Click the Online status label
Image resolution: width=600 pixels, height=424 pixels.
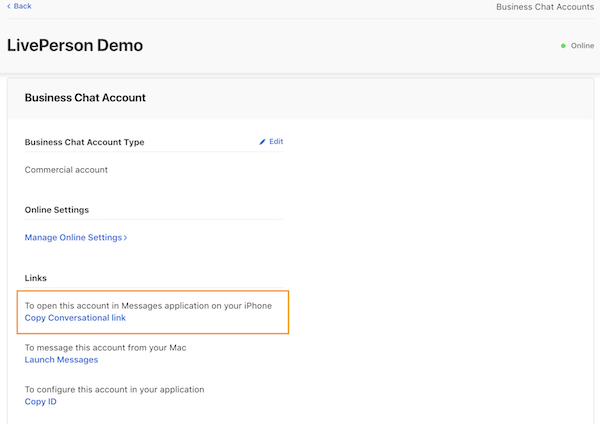[x=582, y=46]
